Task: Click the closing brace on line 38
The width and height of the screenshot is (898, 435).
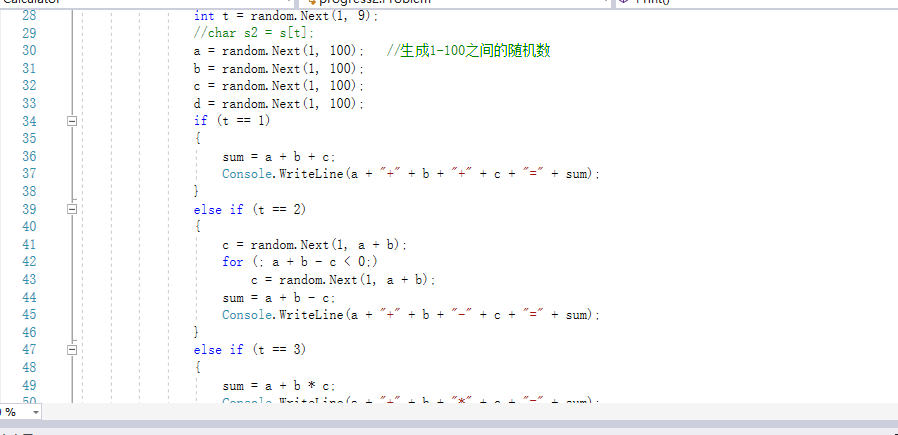Action: (x=197, y=191)
